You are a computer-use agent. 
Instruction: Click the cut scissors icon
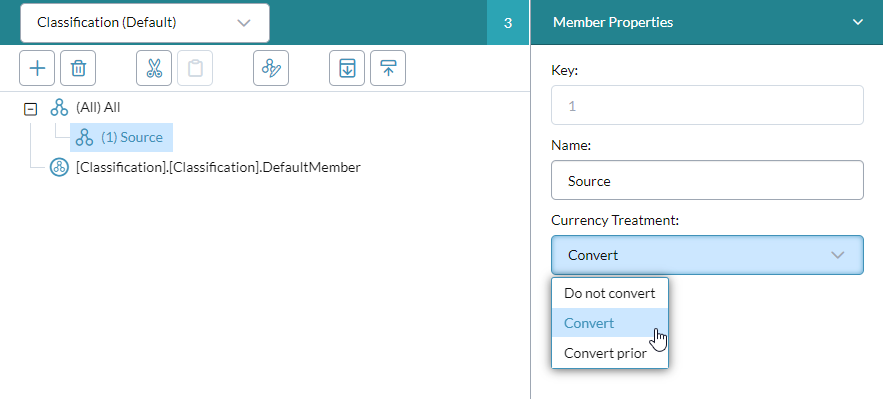(154, 68)
